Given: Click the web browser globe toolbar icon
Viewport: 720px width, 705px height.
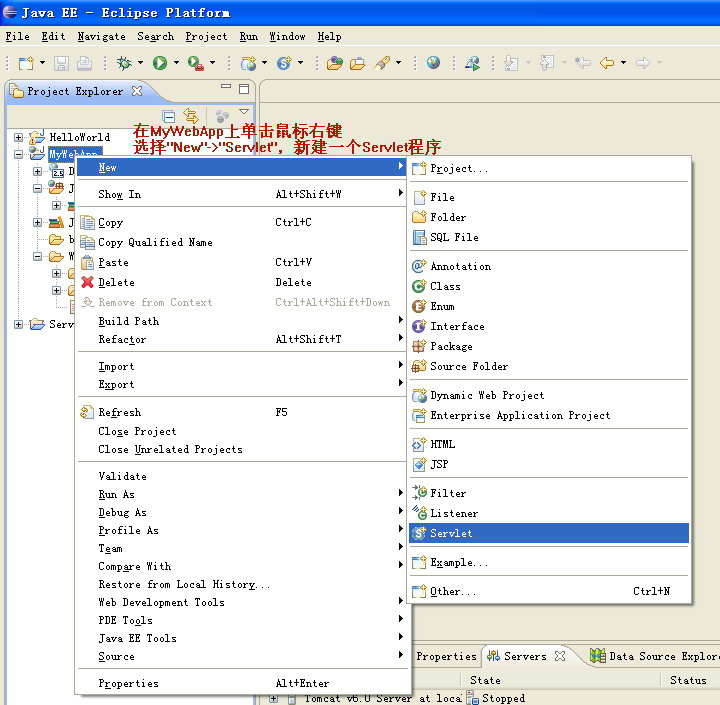Looking at the screenshot, I should [433, 63].
